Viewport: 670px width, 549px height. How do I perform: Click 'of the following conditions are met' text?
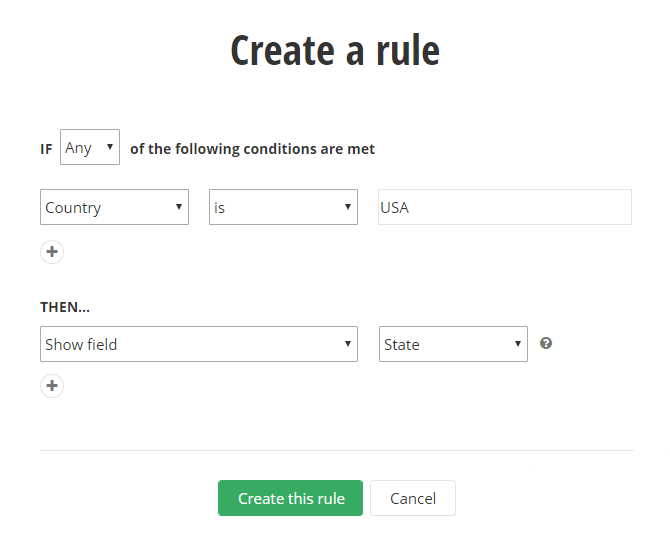click(252, 149)
